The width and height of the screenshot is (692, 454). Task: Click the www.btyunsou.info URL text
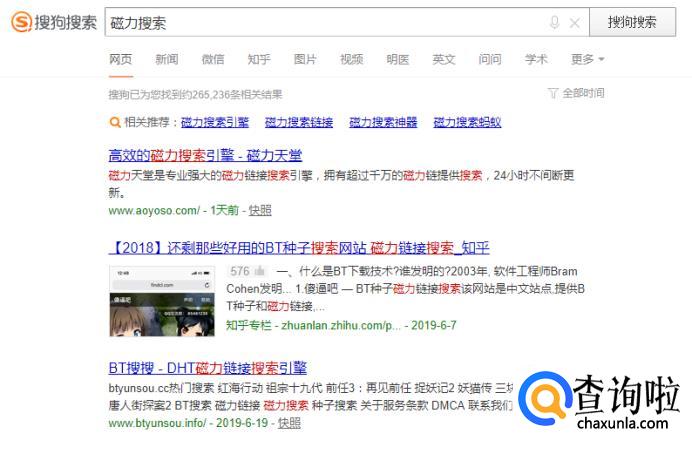tap(157, 423)
